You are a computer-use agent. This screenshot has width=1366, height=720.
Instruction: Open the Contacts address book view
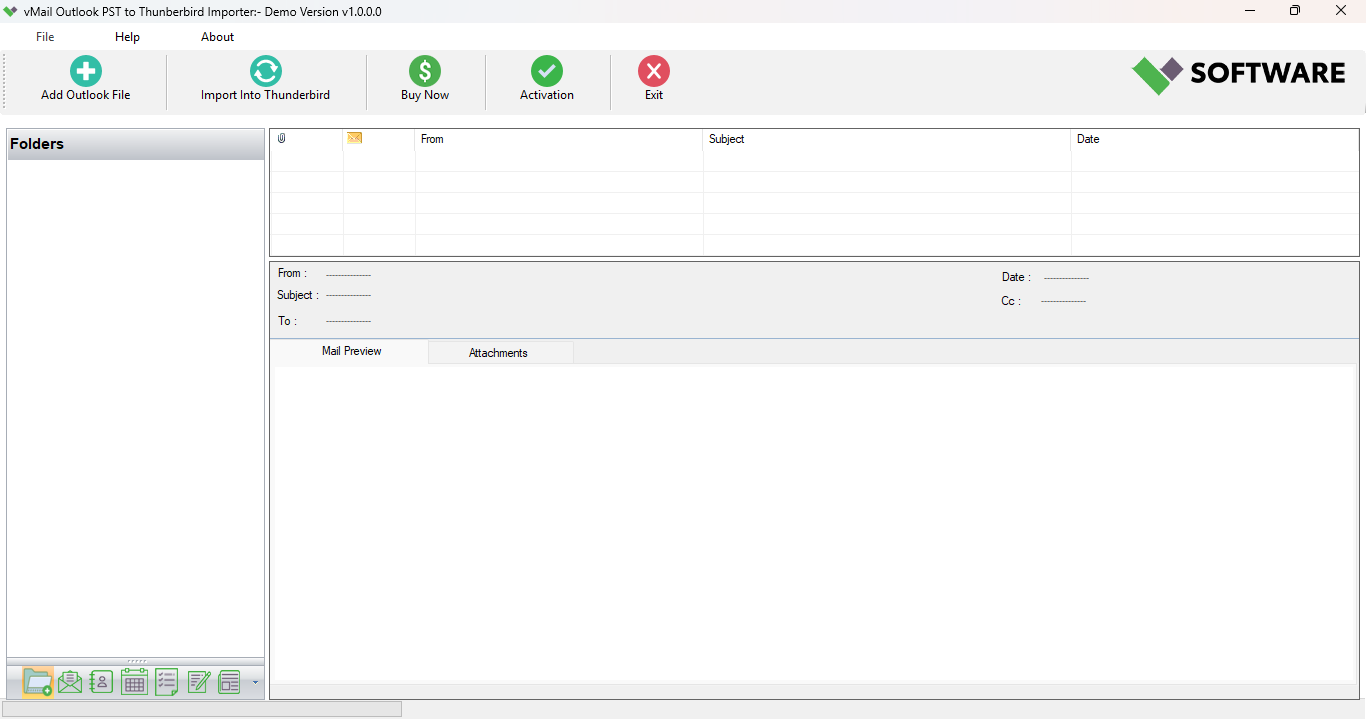click(x=101, y=681)
